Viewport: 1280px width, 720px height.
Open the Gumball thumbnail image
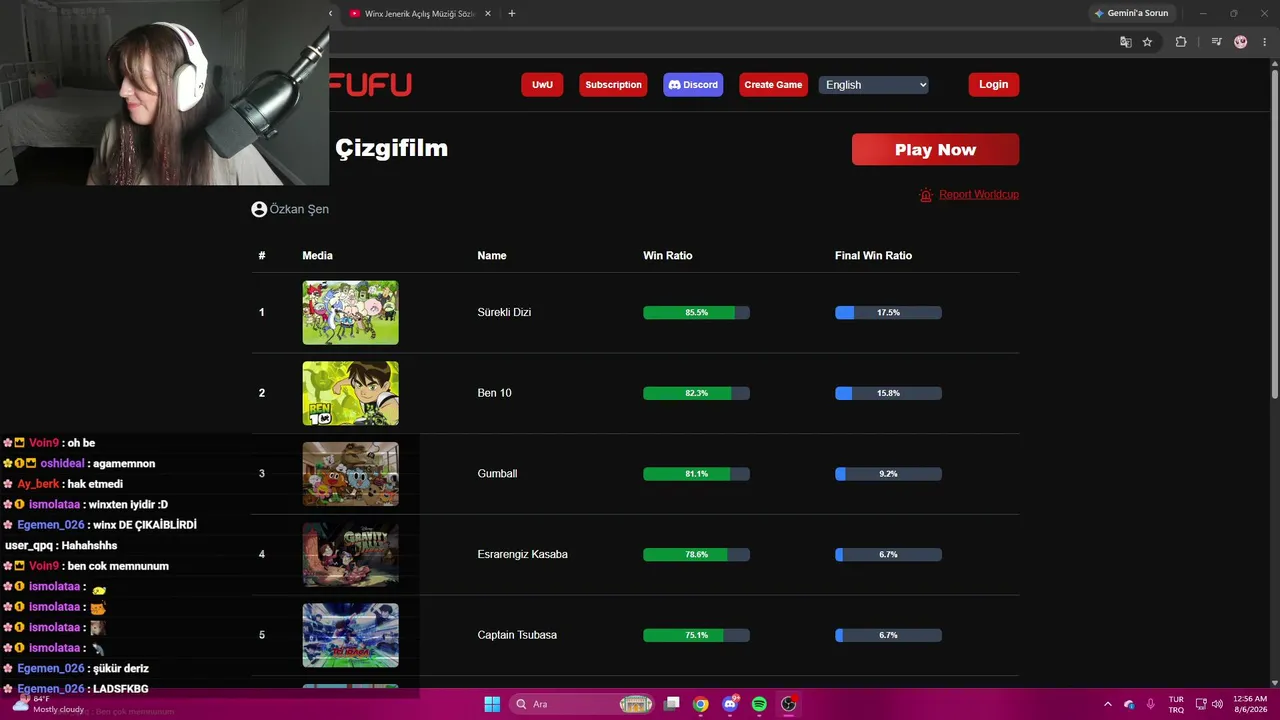350,474
